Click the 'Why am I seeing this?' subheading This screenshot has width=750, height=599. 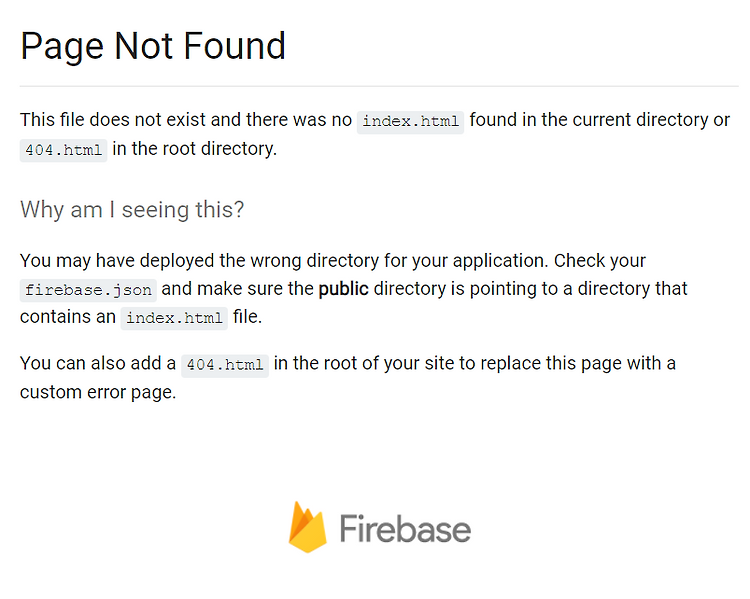click(x=132, y=210)
